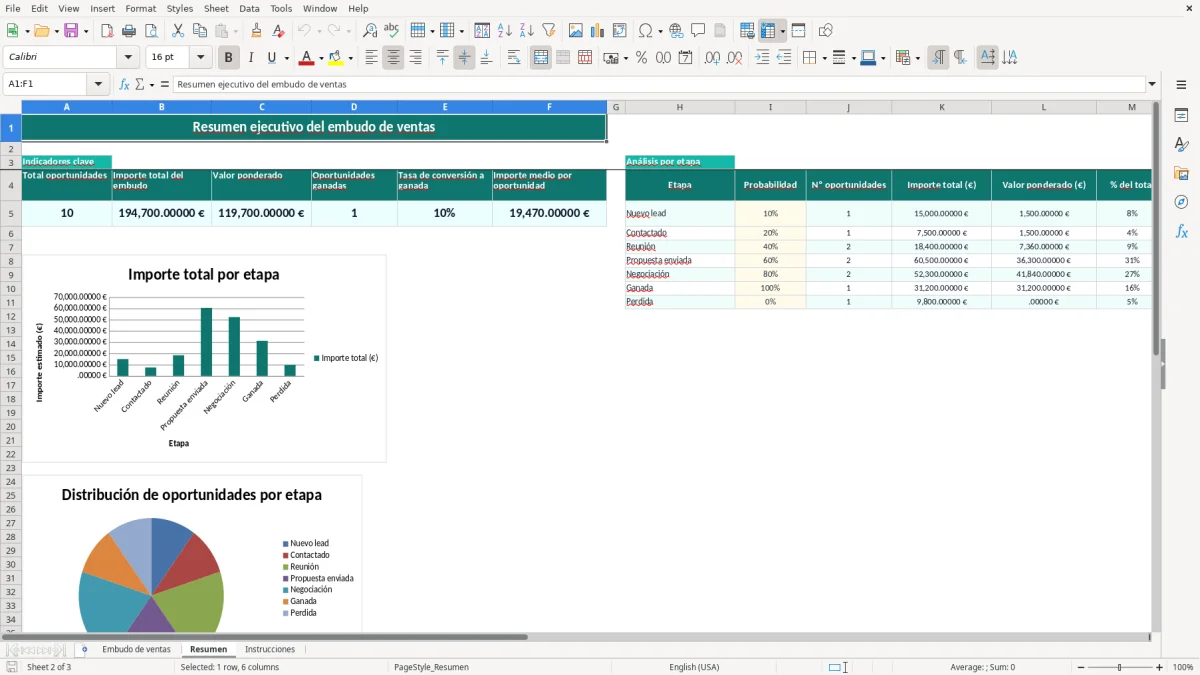Toggle Align Right

coord(415,58)
